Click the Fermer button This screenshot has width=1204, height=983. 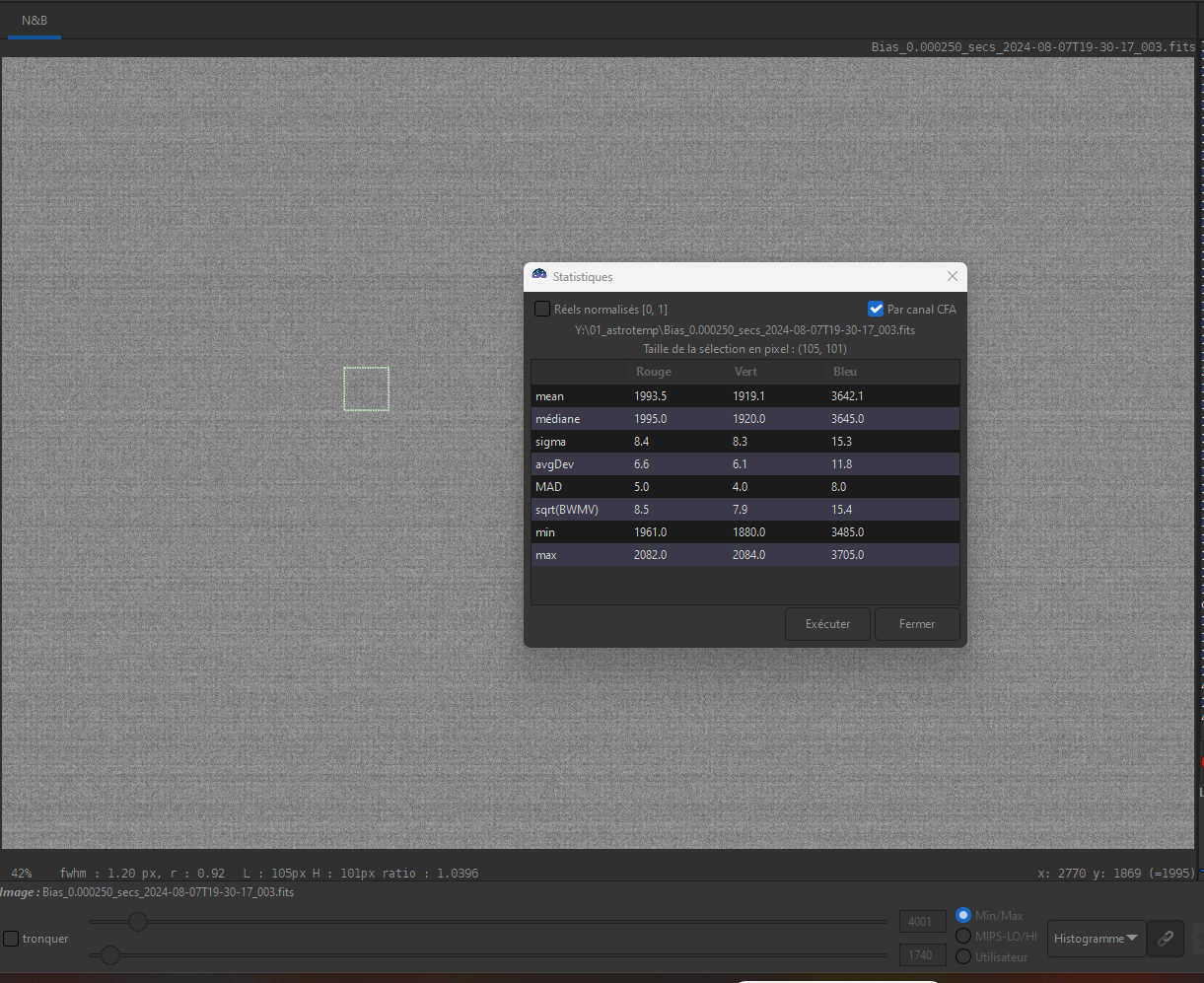point(917,624)
